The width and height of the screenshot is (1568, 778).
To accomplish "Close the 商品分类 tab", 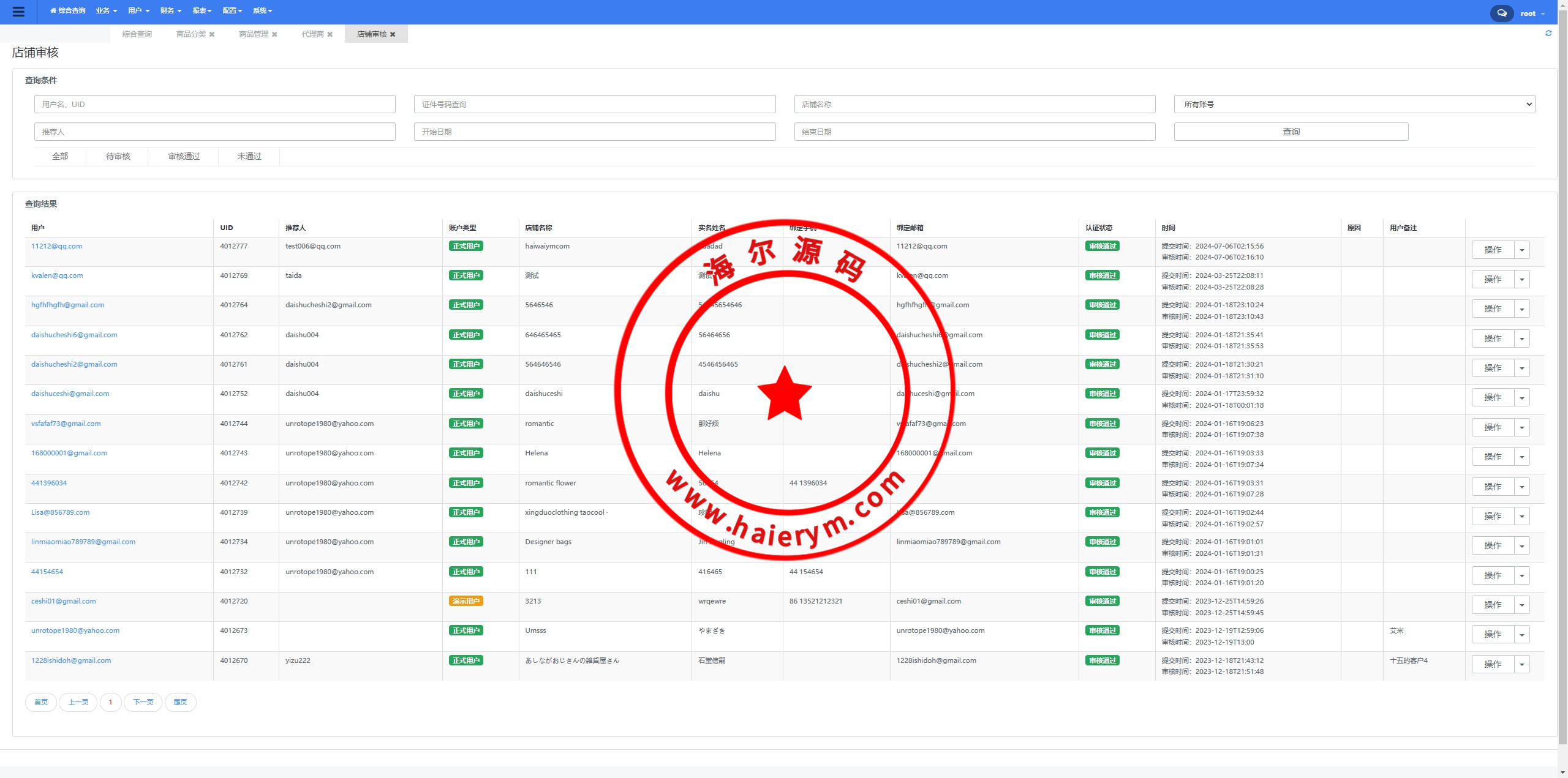I will pyautogui.click(x=212, y=34).
